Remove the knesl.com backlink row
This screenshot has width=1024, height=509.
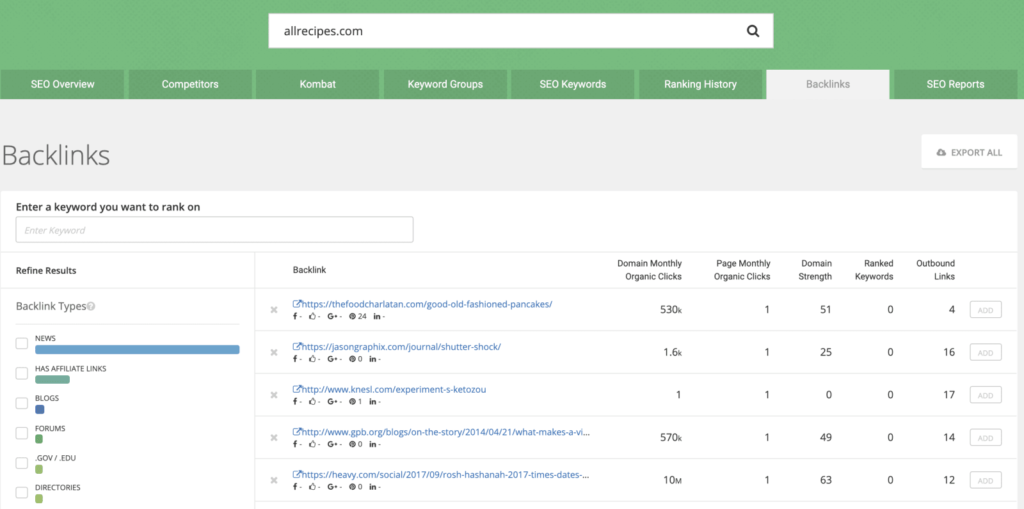[274, 395]
